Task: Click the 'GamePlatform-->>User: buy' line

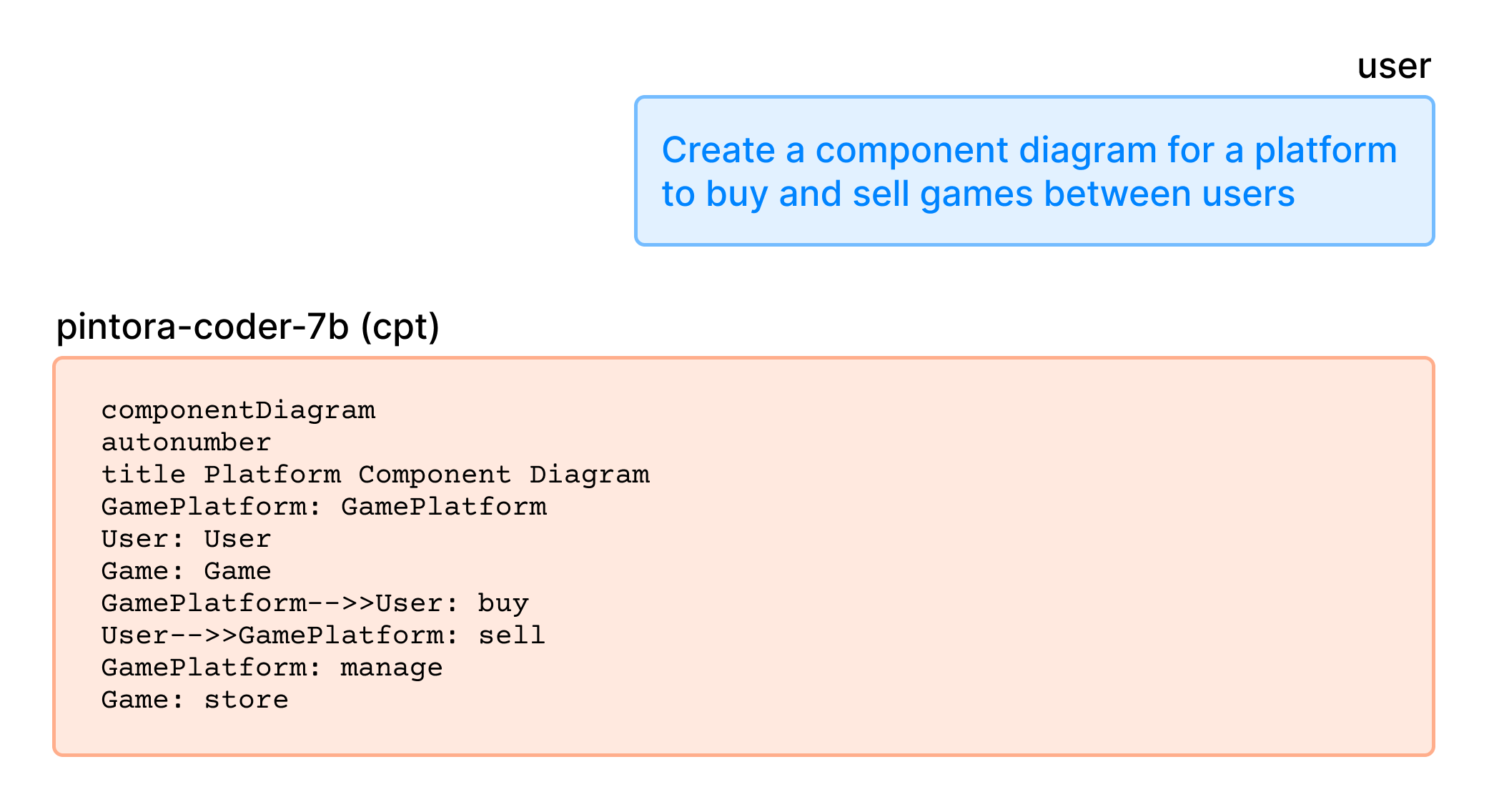Action: click(315, 603)
